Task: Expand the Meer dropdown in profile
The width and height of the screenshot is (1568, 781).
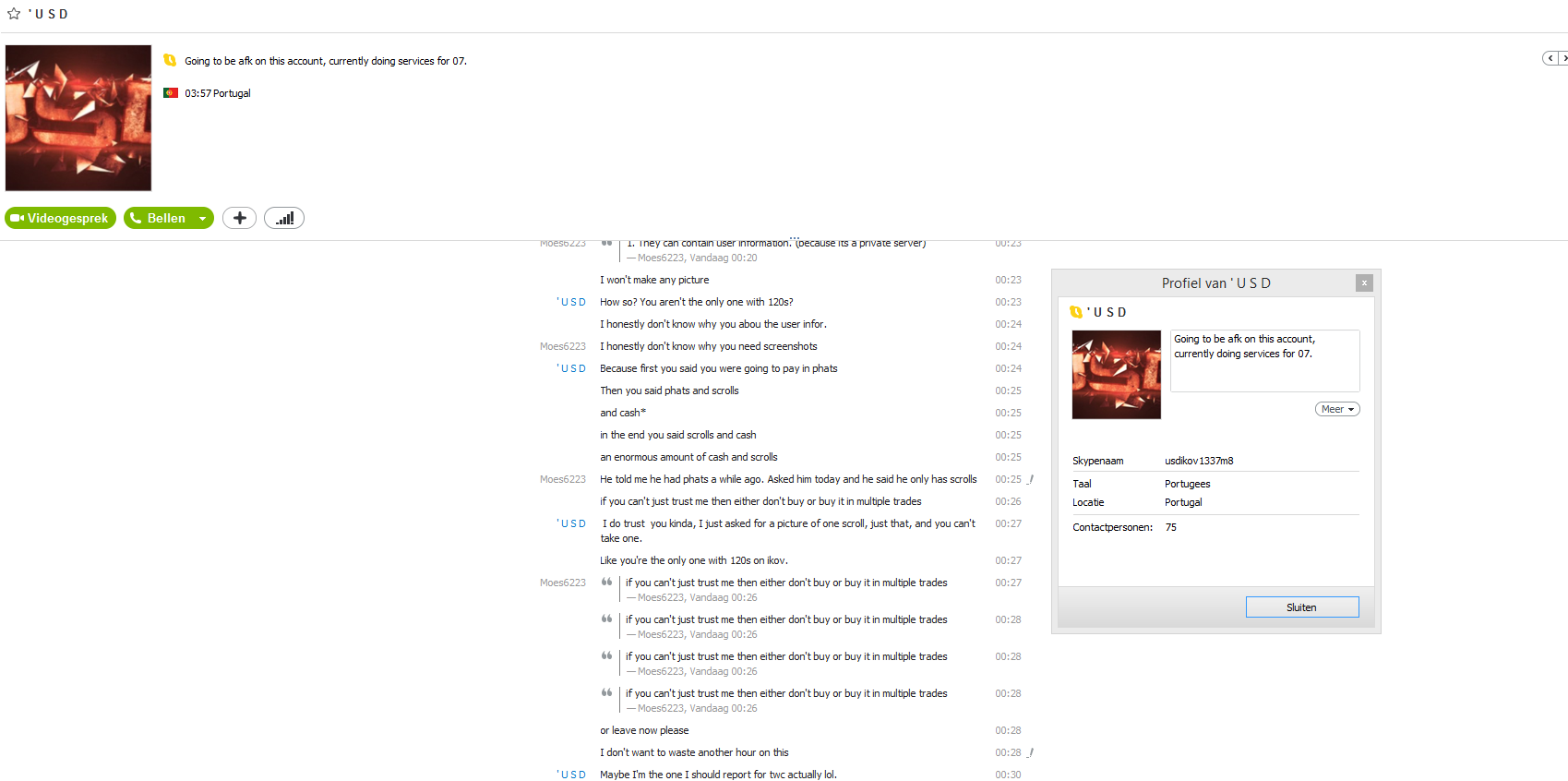Action: (x=1337, y=409)
